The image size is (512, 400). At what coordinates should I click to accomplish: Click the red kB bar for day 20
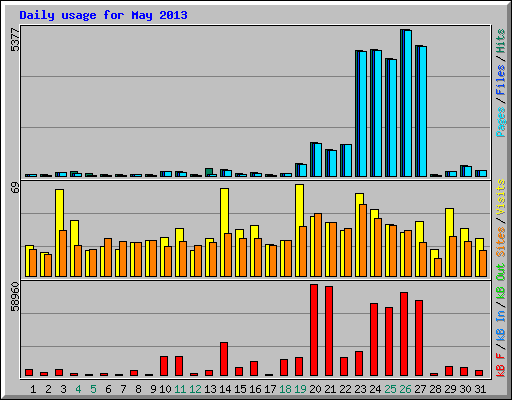(314, 330)
